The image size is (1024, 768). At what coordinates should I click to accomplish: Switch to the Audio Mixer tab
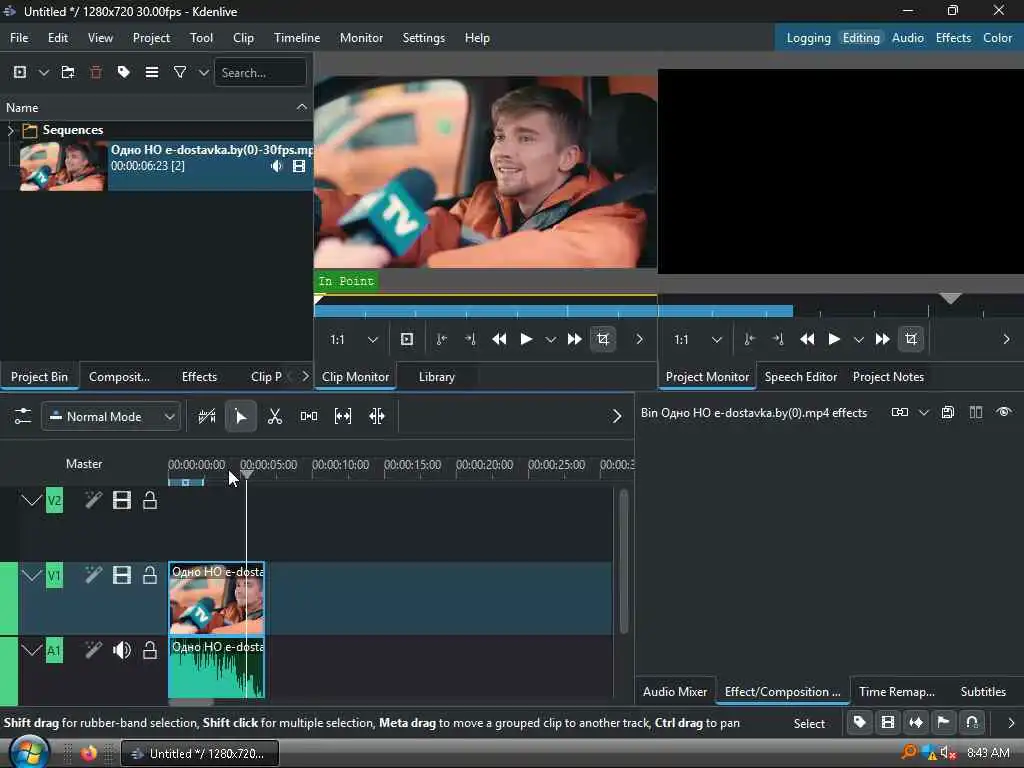(675, 692)
